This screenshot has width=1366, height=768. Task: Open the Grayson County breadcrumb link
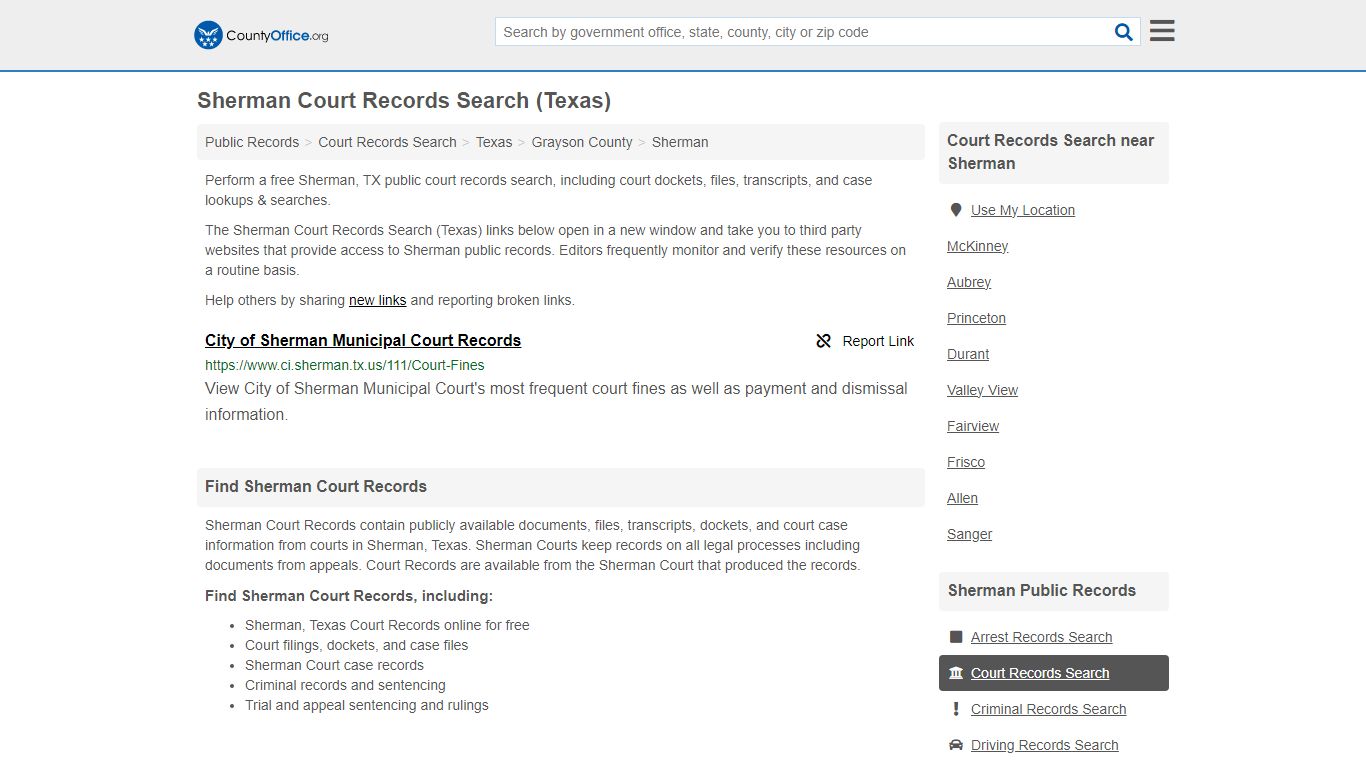pyautogui.click(x=582, y=142)
